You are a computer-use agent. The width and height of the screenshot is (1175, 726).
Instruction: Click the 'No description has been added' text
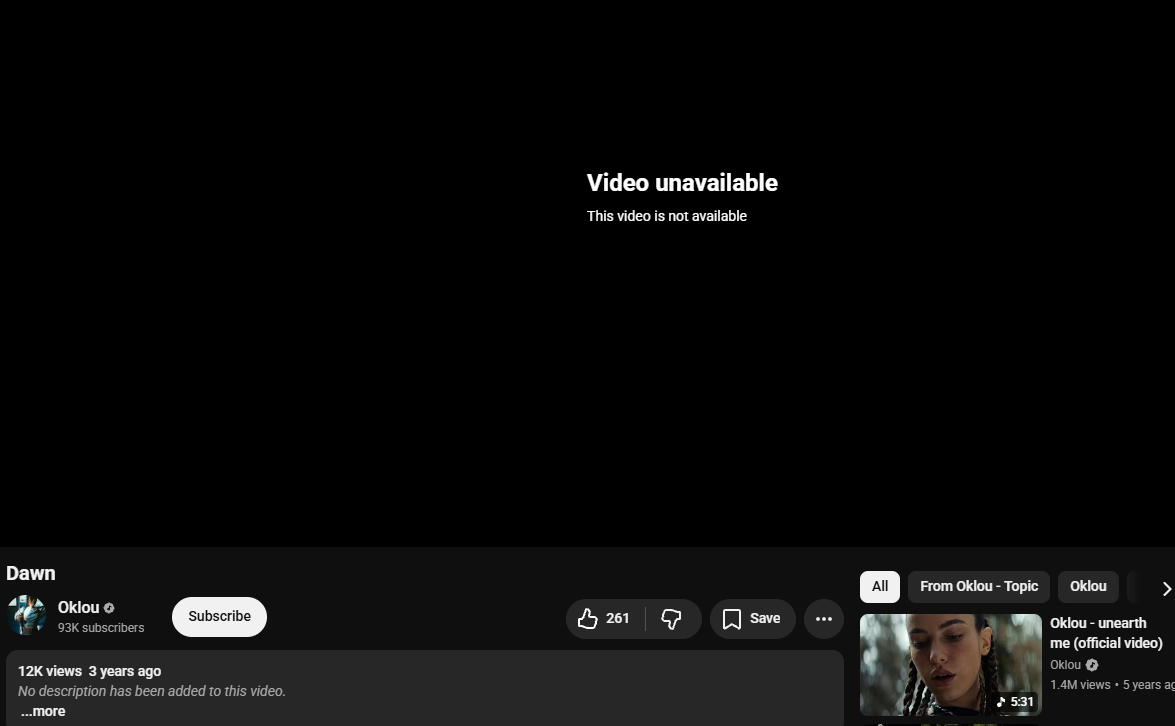(x=151, y=691)
